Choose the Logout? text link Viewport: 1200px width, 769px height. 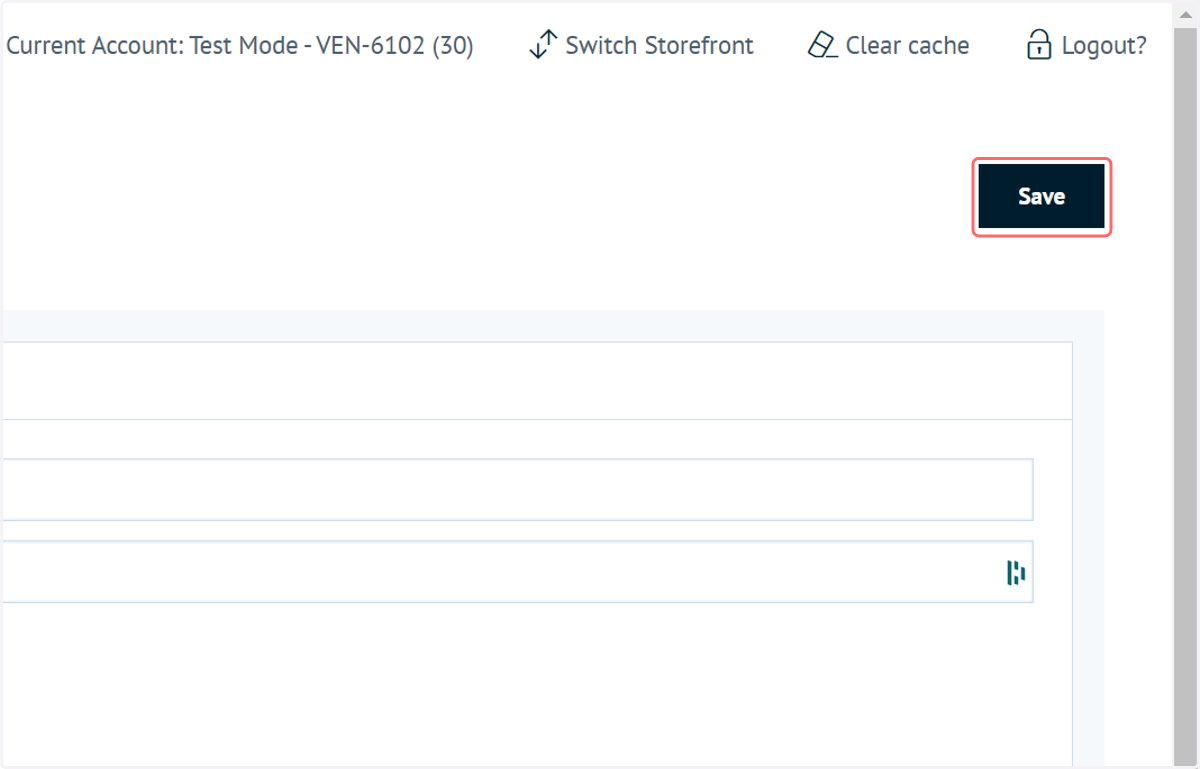1104,46
